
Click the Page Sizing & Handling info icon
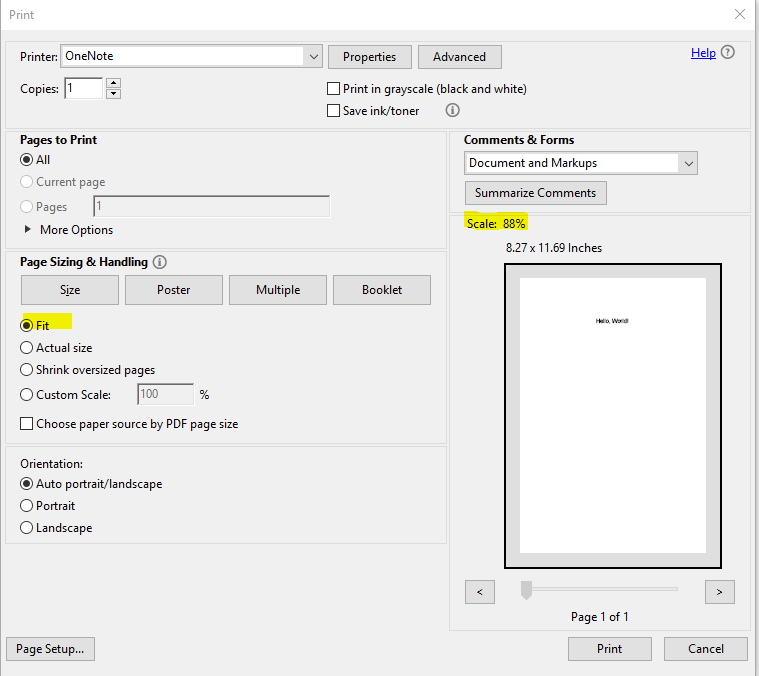160,262
